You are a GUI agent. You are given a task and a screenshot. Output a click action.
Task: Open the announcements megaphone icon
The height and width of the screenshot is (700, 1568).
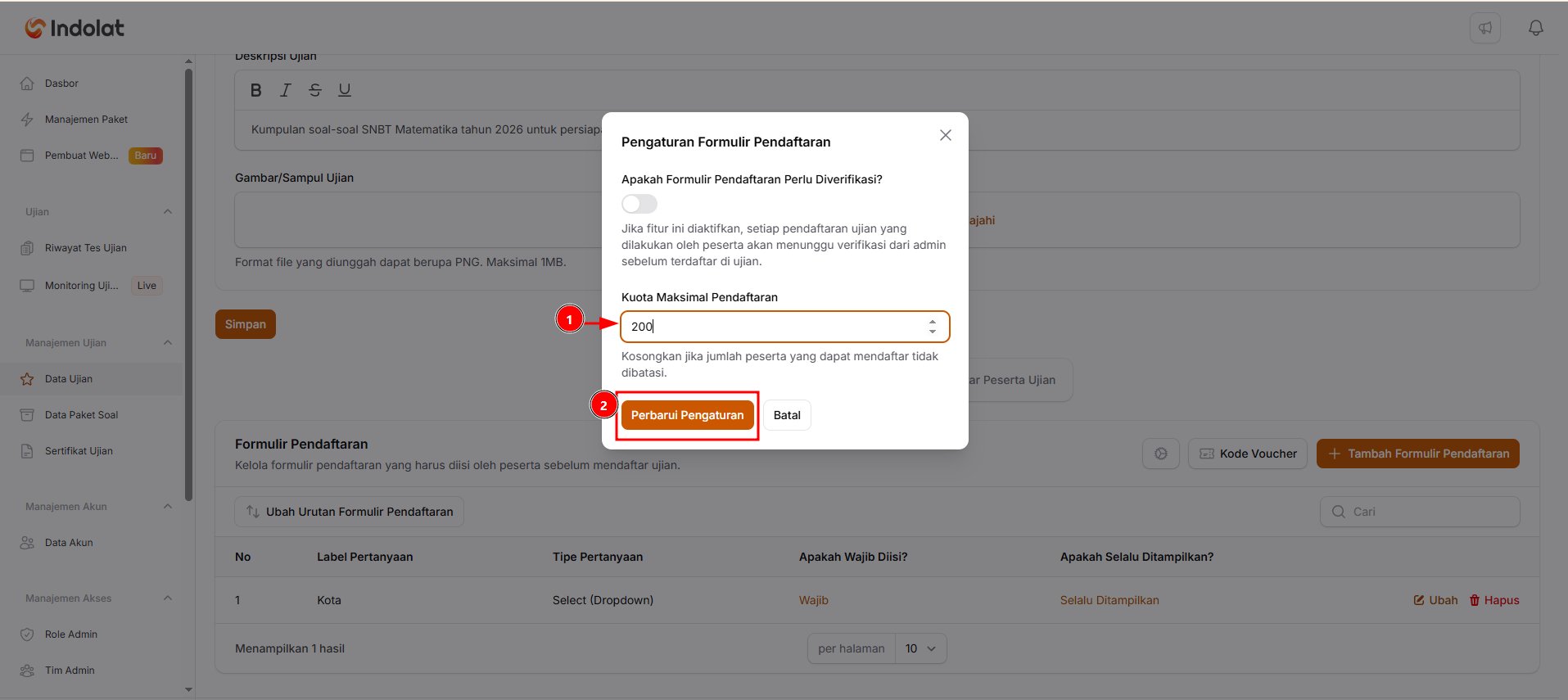tap(1485, 28)
